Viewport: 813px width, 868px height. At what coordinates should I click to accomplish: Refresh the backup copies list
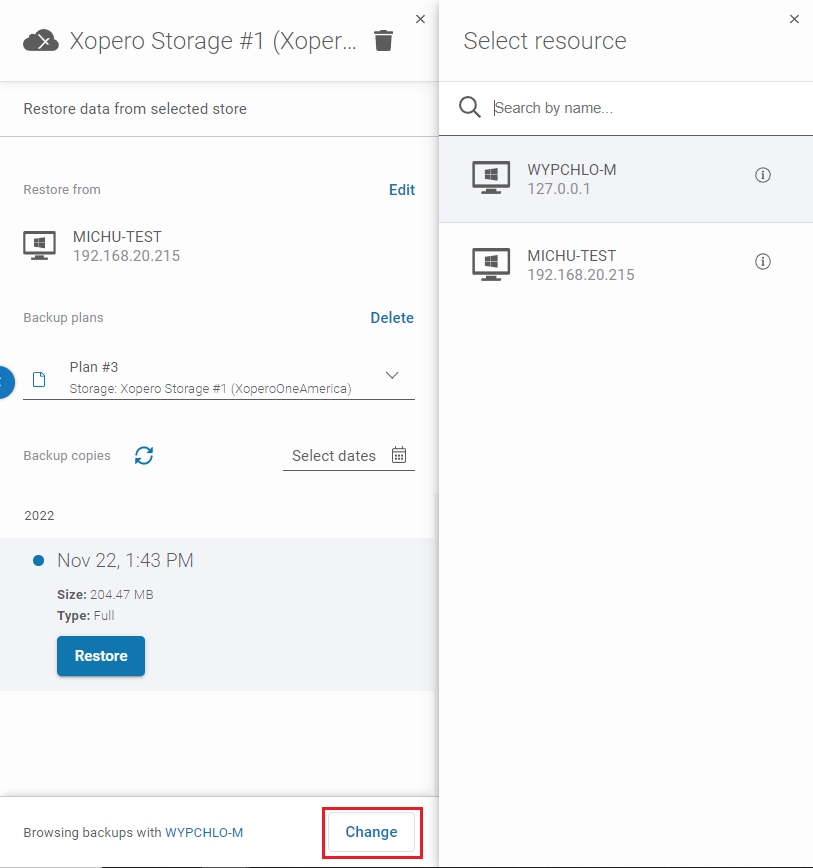click(x=144, y=456)
